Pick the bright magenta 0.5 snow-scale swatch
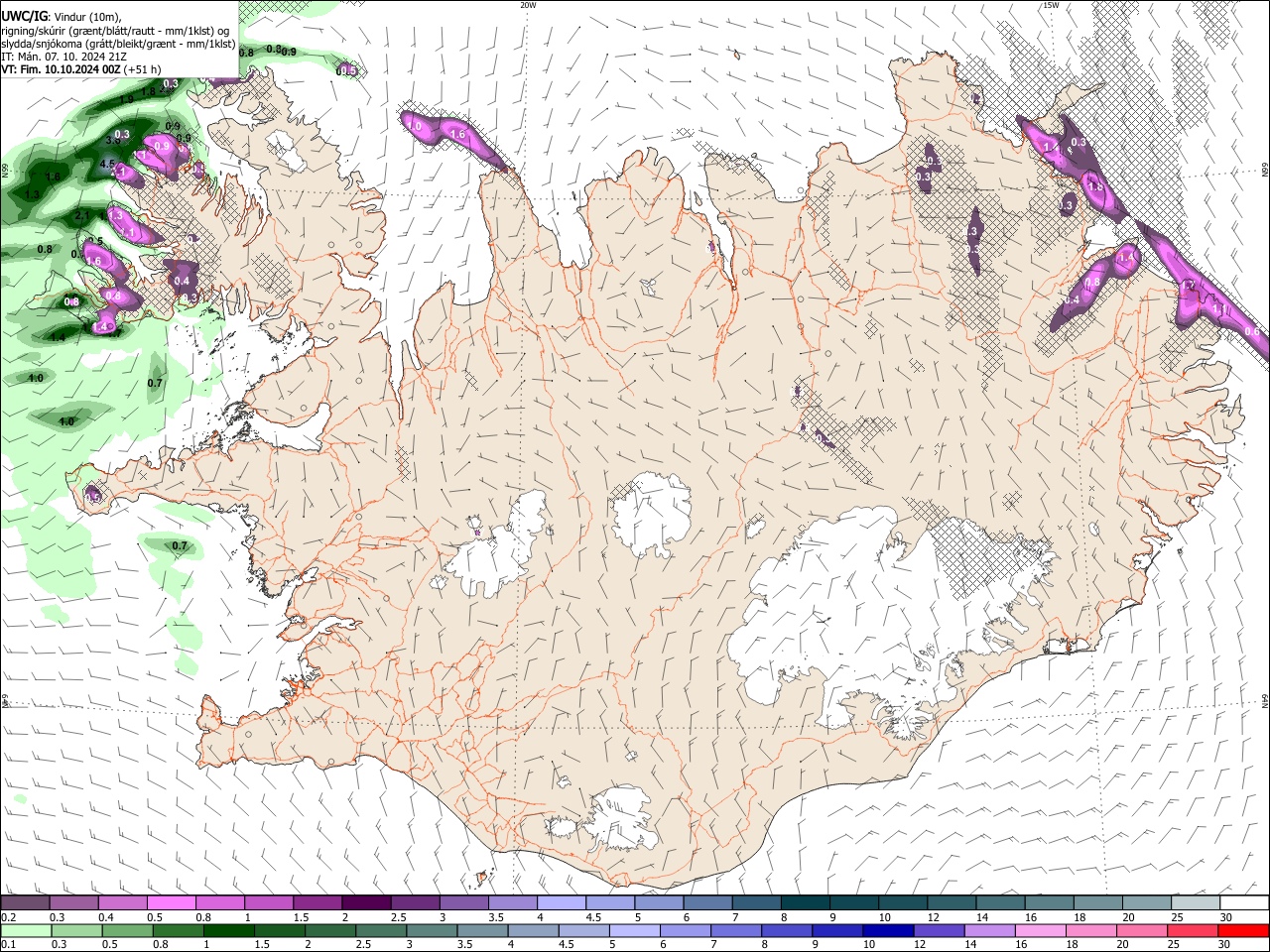Viewport: 1270px width, 952px height. click(171, 902)
